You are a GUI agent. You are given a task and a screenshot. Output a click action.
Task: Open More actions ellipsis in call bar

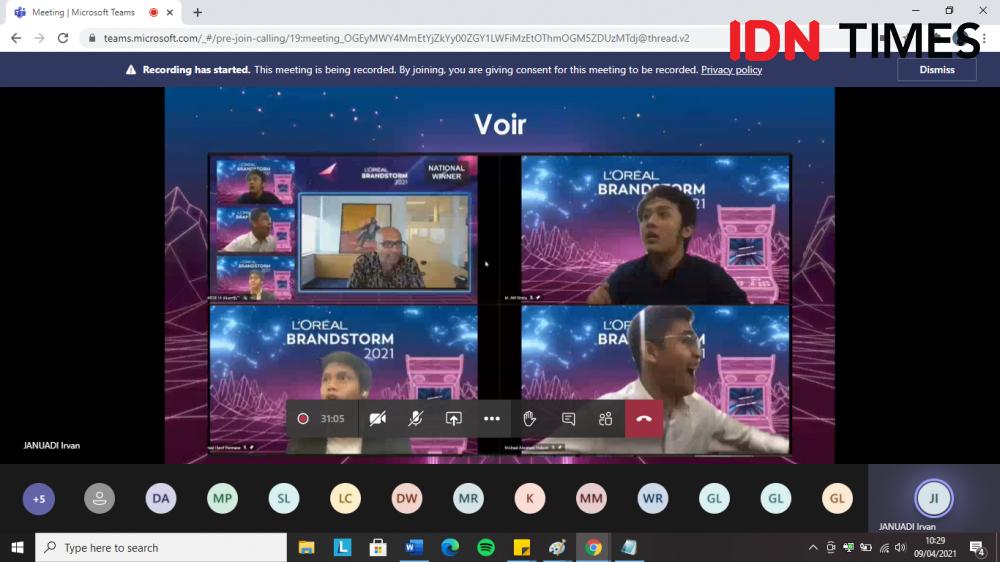click(492, 419)
